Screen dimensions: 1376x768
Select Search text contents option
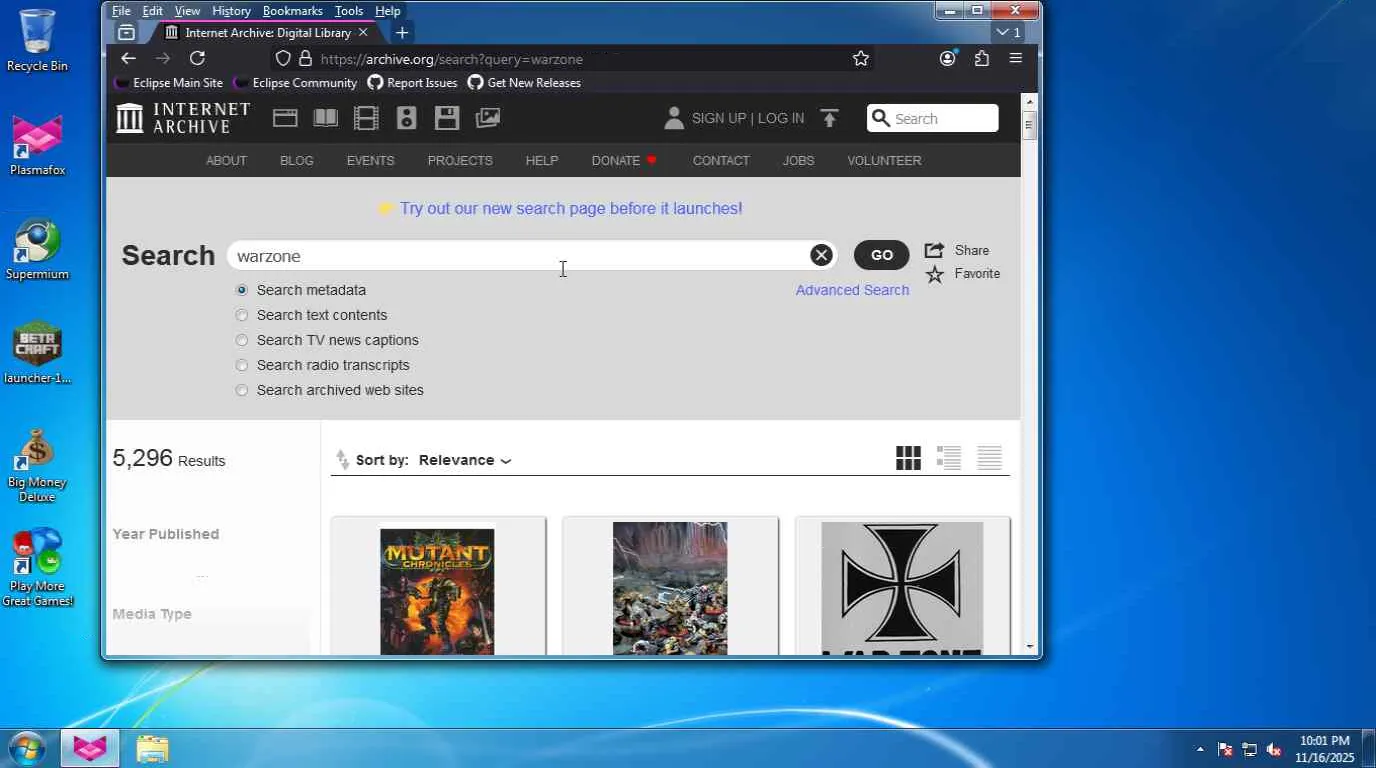point(241,315)
